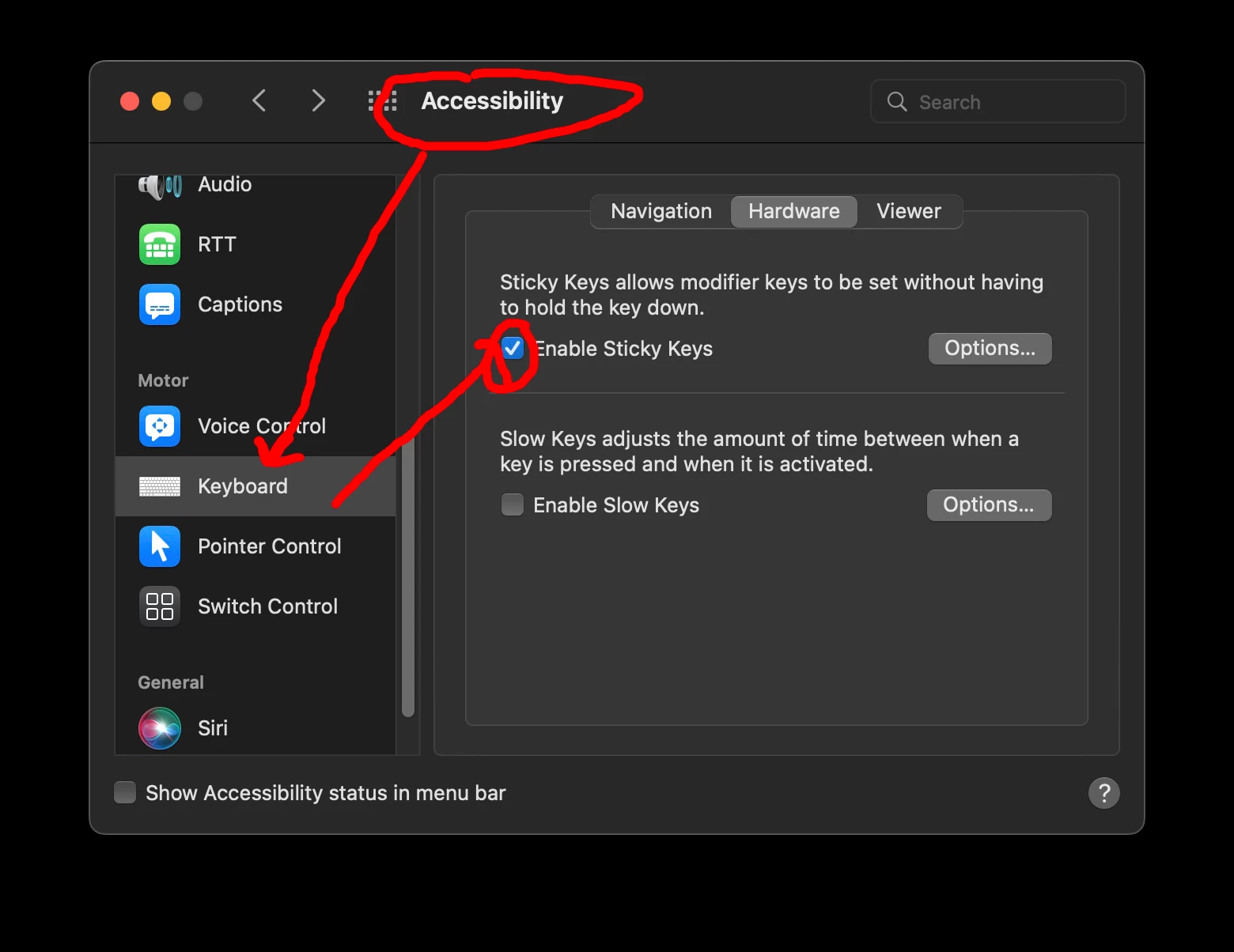The image size is (1234, 952).
Task: Focus the Search field
Action: [998, 101]
